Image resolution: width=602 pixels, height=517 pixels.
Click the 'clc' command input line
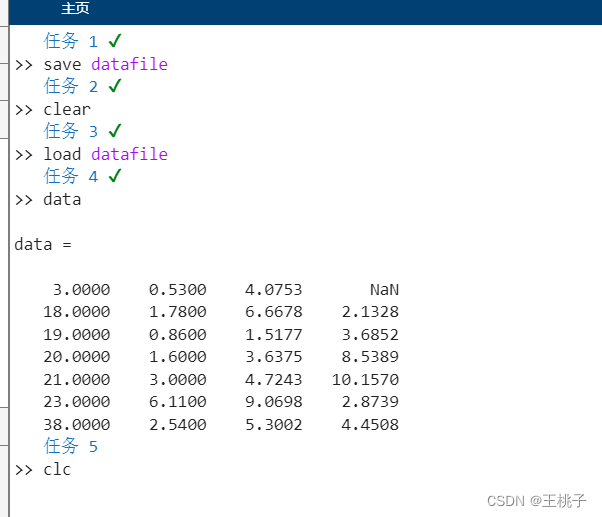tap(57, 469)
